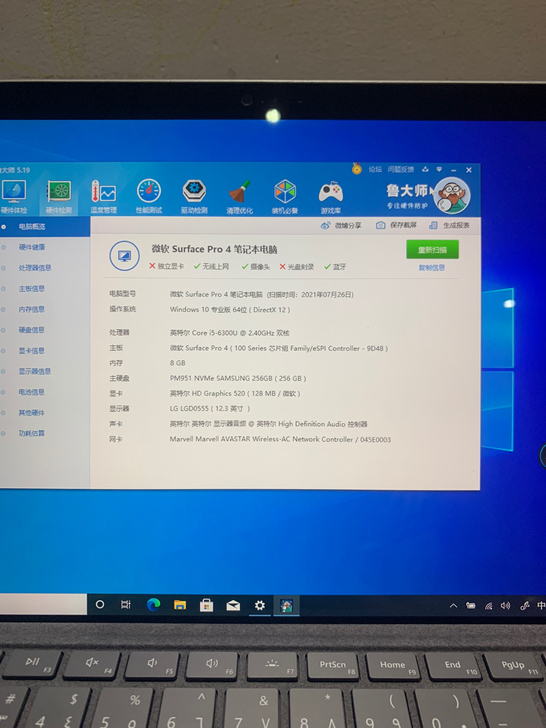
Task: Click the 无线上网 status indicator
Action: [211, 266]
